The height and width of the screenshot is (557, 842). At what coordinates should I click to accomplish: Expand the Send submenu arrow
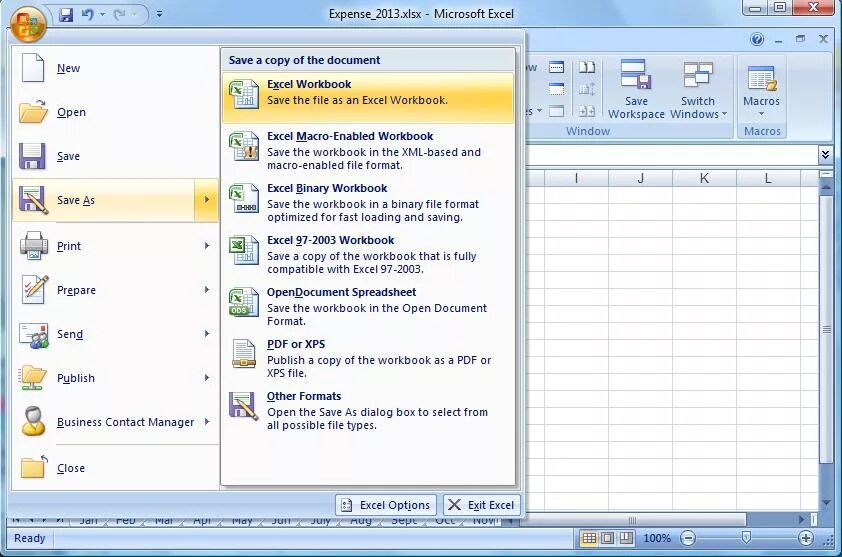click(x=207, y=334)
